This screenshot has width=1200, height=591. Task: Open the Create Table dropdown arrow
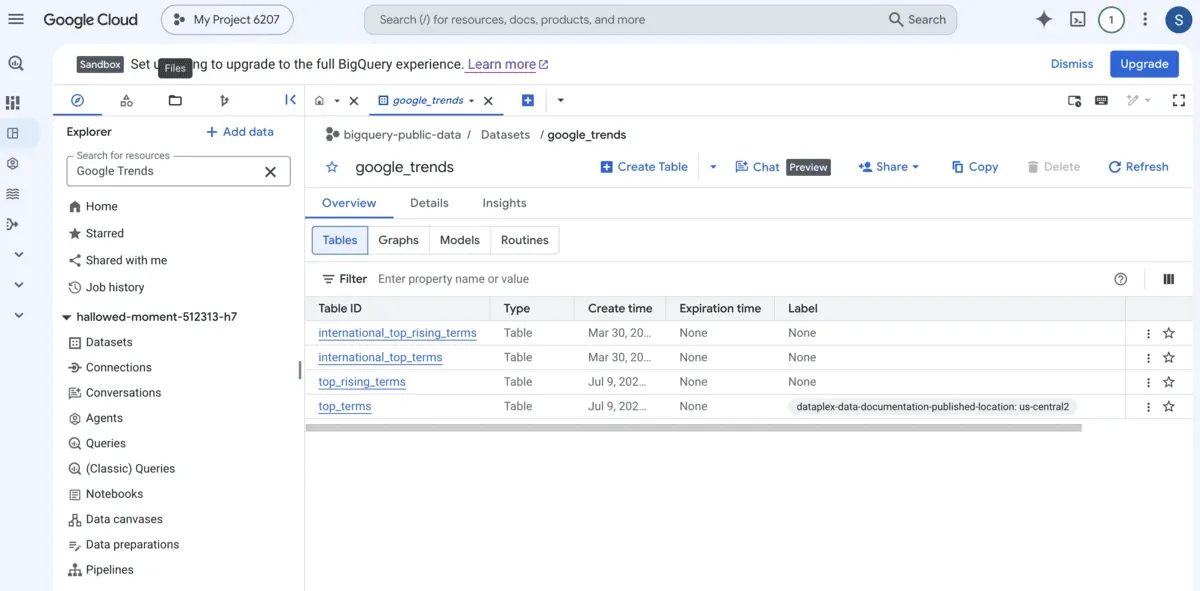click(x=713, y=167)
